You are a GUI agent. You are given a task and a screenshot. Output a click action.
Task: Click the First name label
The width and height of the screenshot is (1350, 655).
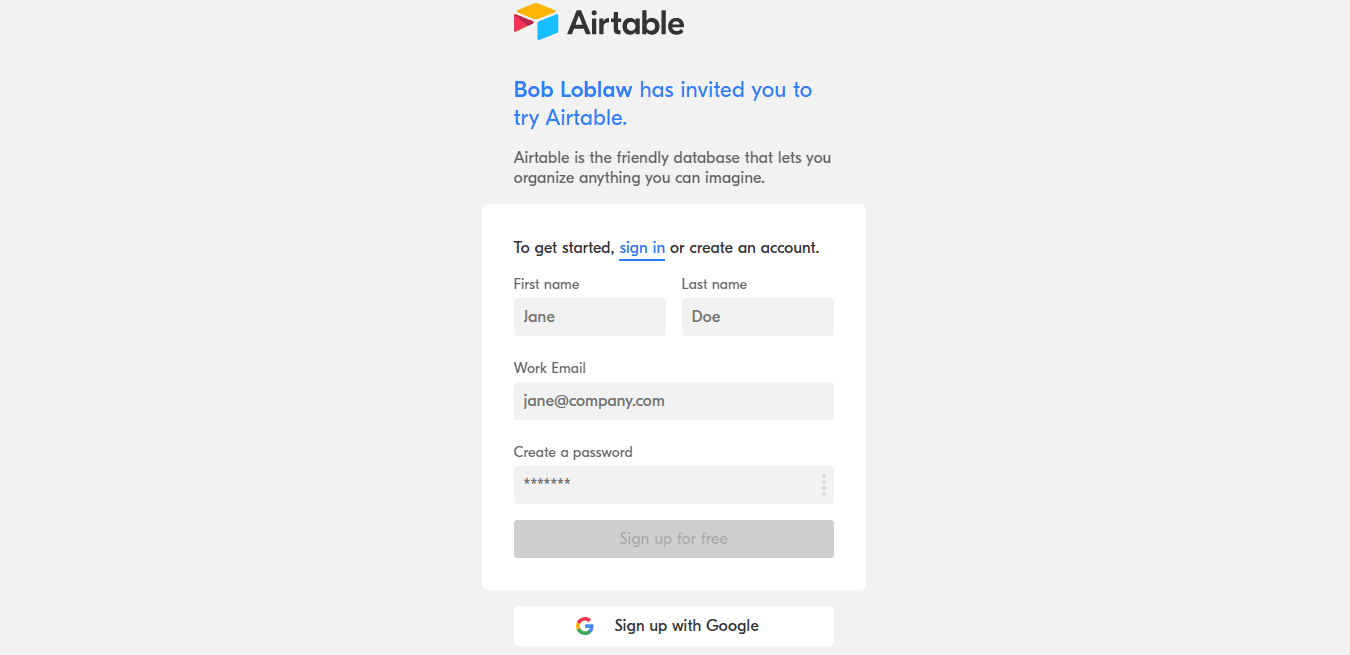point(546,284)
